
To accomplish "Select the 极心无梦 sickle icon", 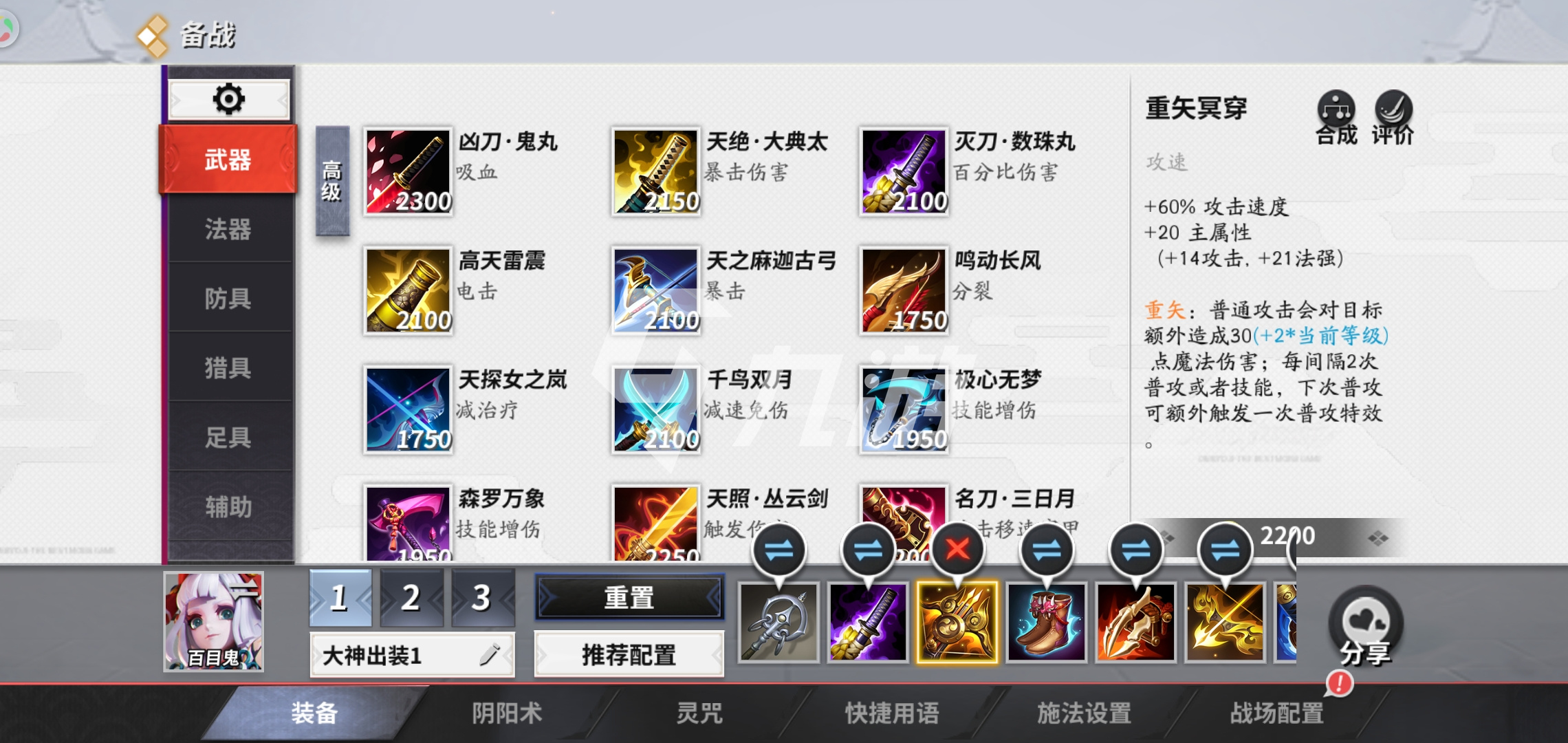I will [x=904, y=409].
